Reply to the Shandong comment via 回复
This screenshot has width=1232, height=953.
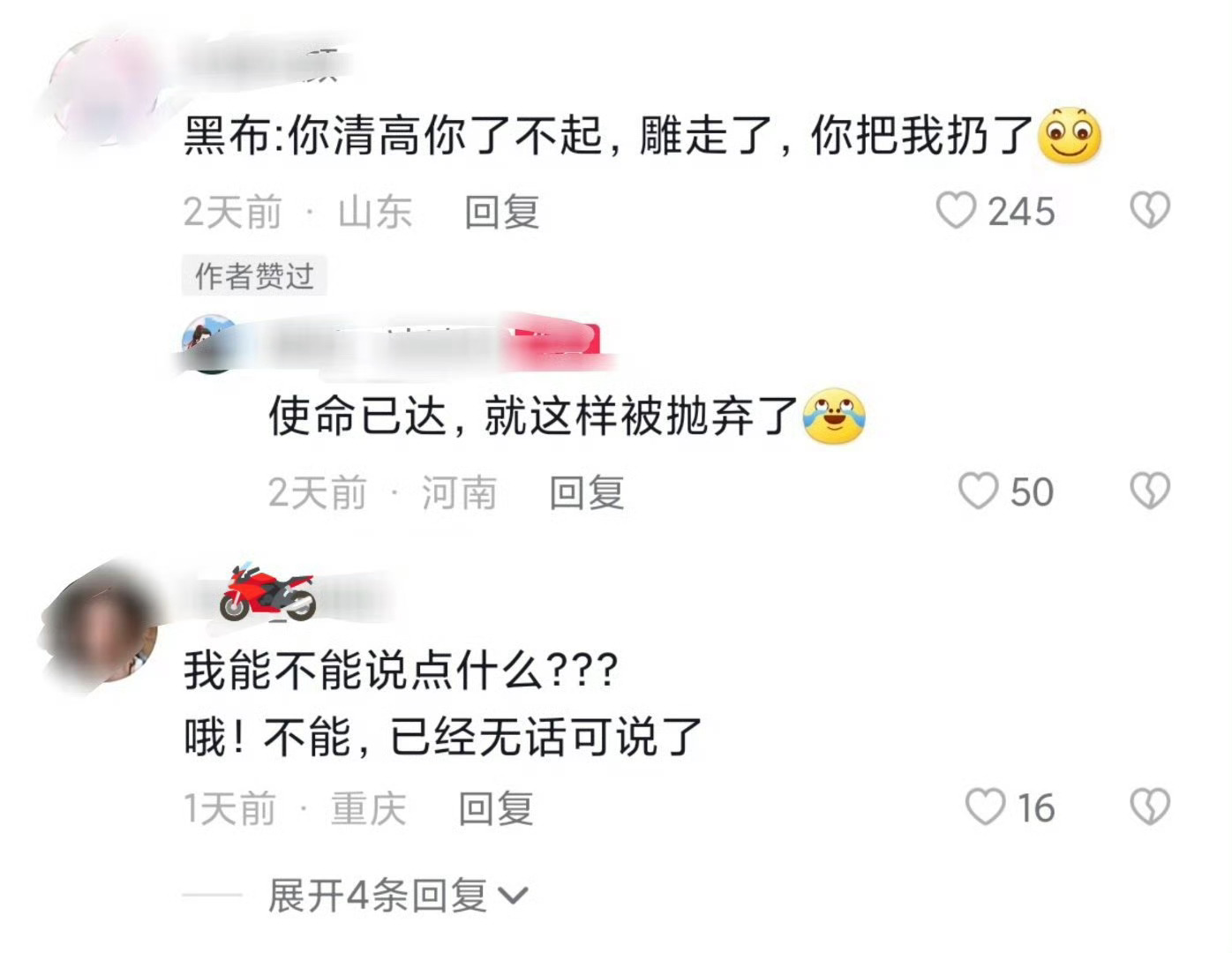pos(501,212)
